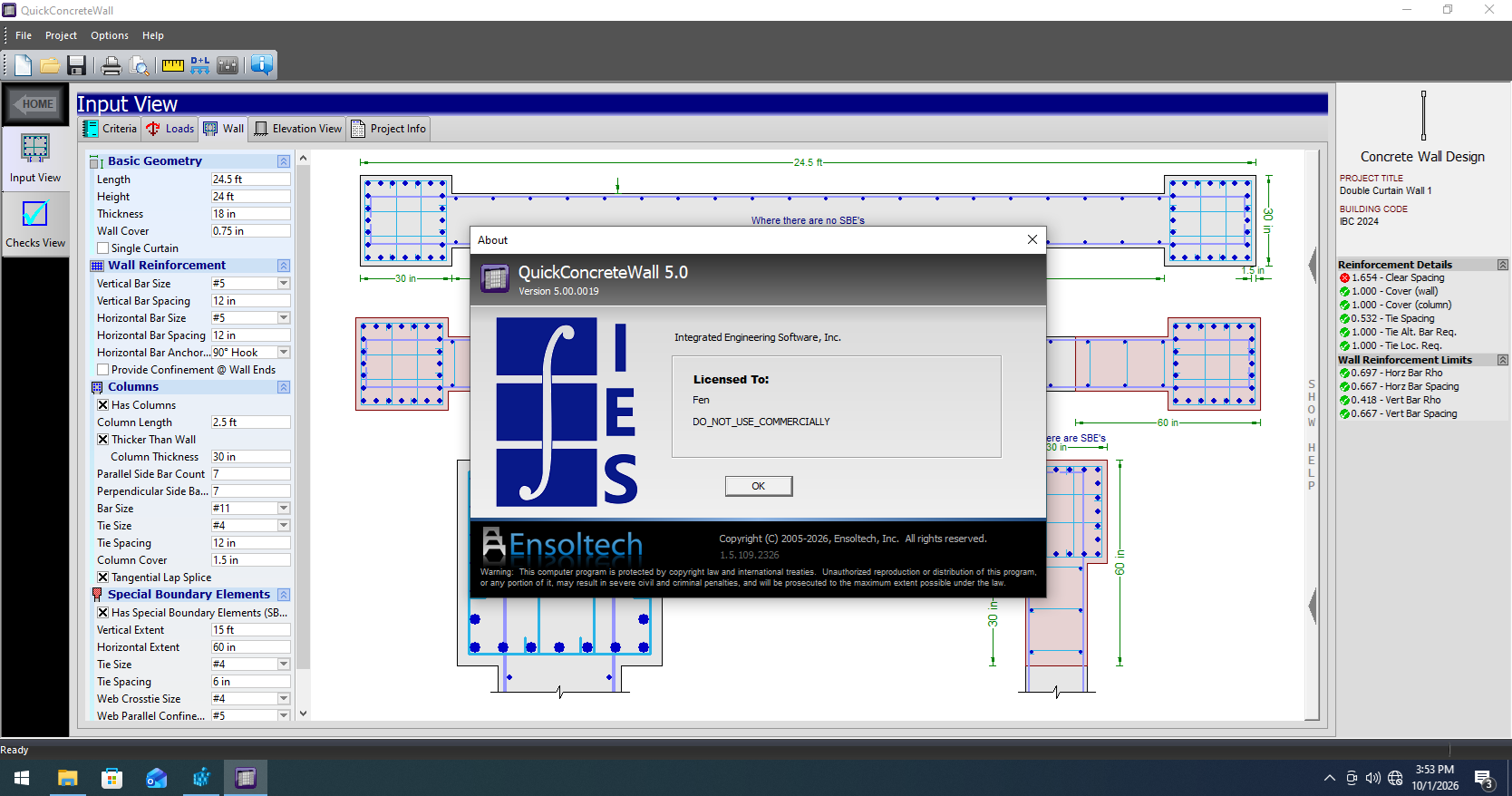Collapse the Wall Reinforcement Limits panel
This screenshot has width=1512, height=796.
(1502, 360)
